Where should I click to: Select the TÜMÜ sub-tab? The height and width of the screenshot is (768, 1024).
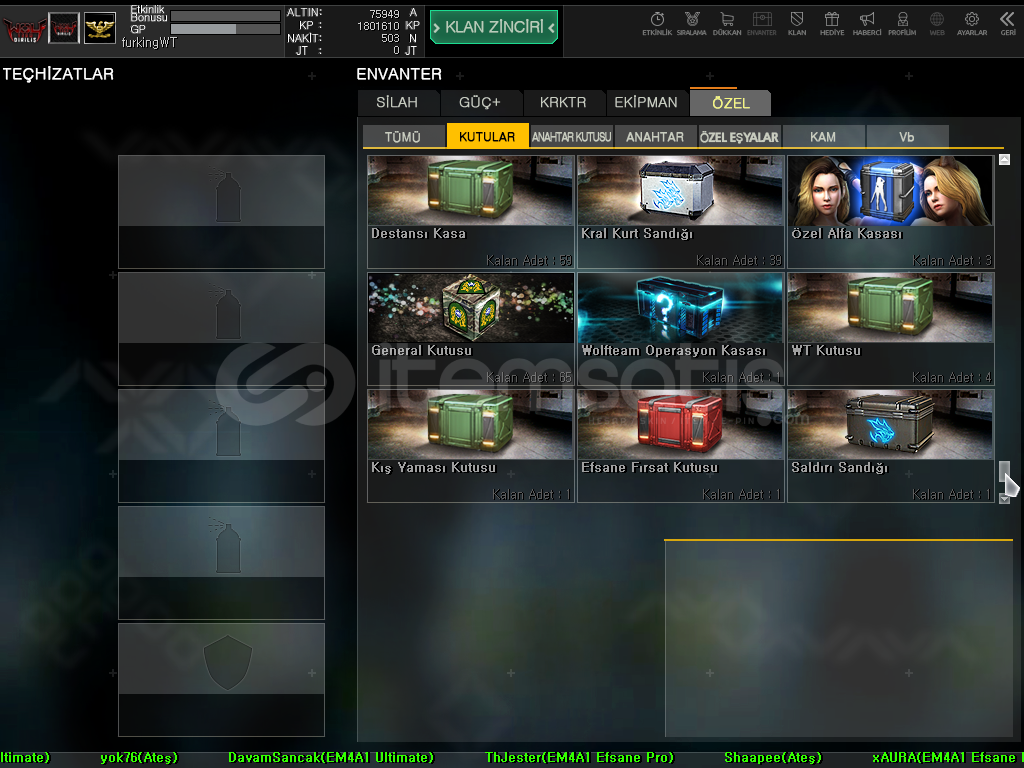(403, 136)
